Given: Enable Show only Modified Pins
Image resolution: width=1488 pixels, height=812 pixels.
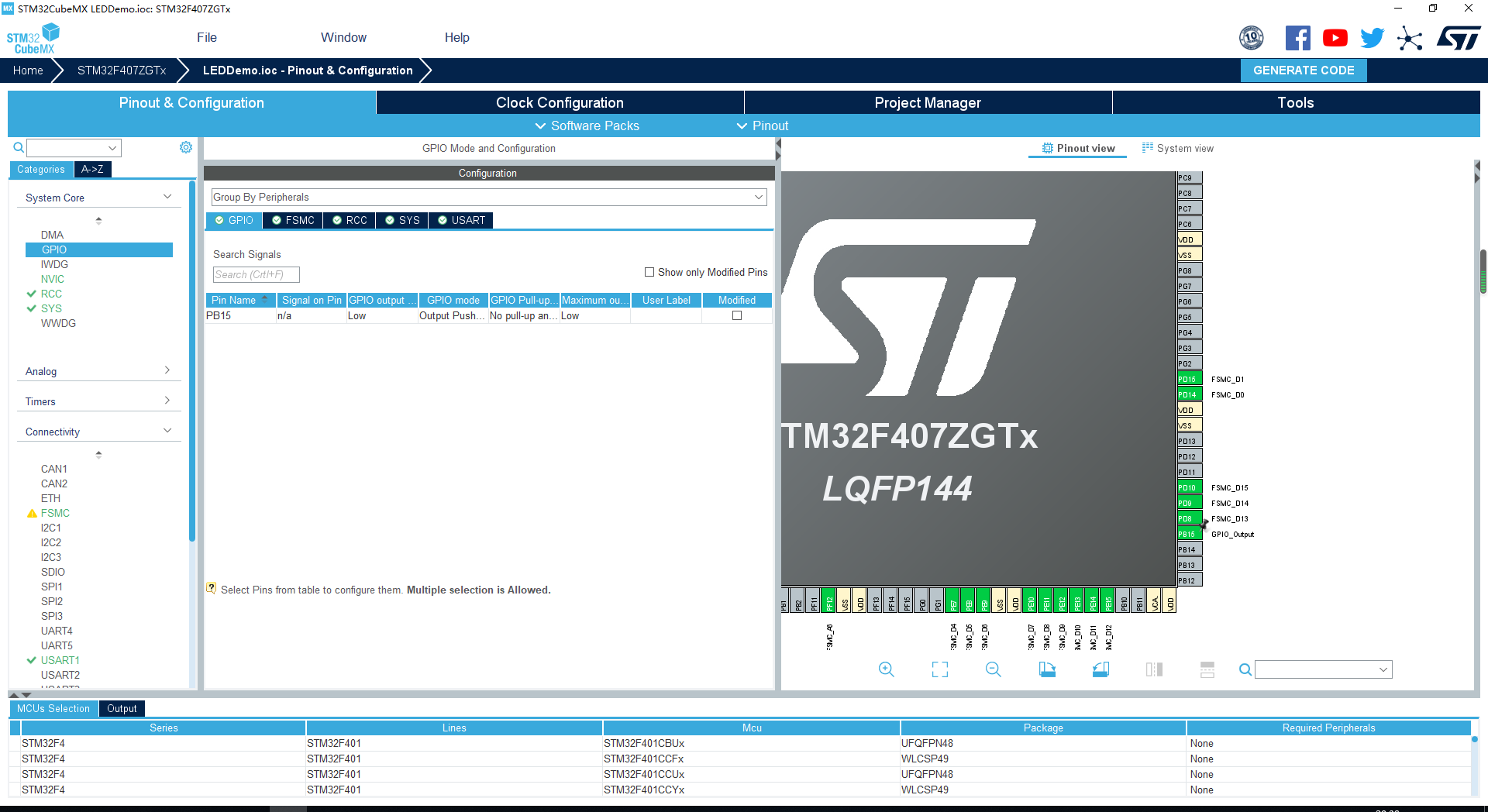Looking at the screenshot, I should click(x=649, y=272).
